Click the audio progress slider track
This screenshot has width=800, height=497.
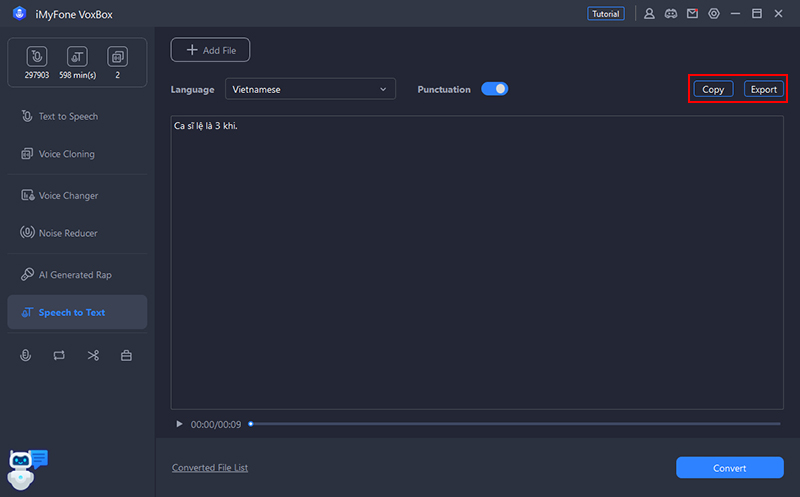pyautogui.click(x=515, y=424)
